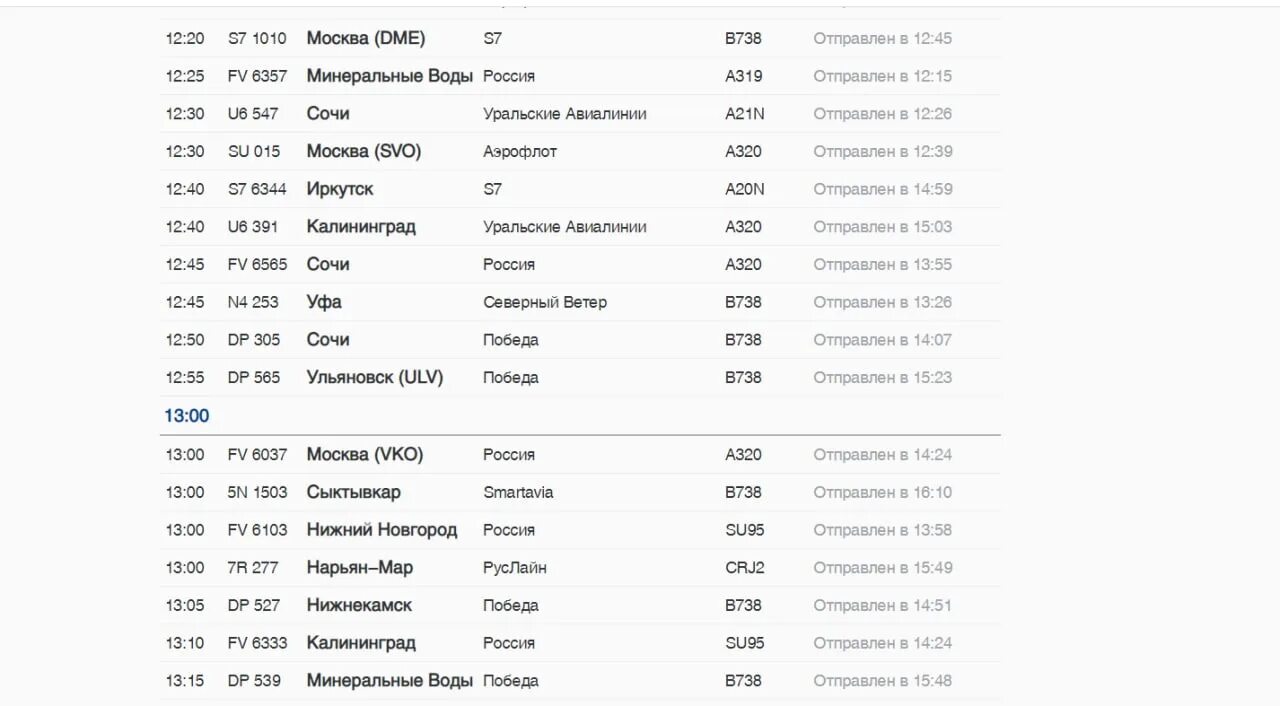Click flight FV 6565 to Сочи

580,265
